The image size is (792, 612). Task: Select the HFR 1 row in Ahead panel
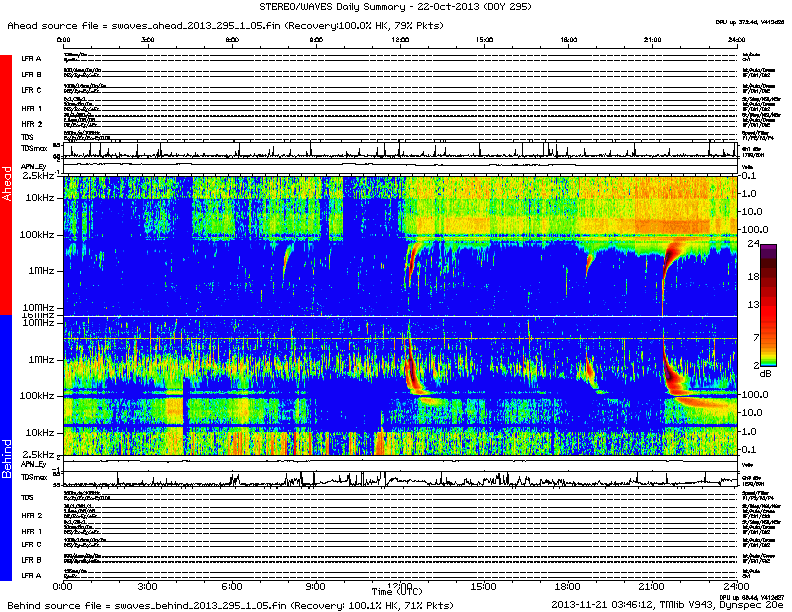[31, 108]
